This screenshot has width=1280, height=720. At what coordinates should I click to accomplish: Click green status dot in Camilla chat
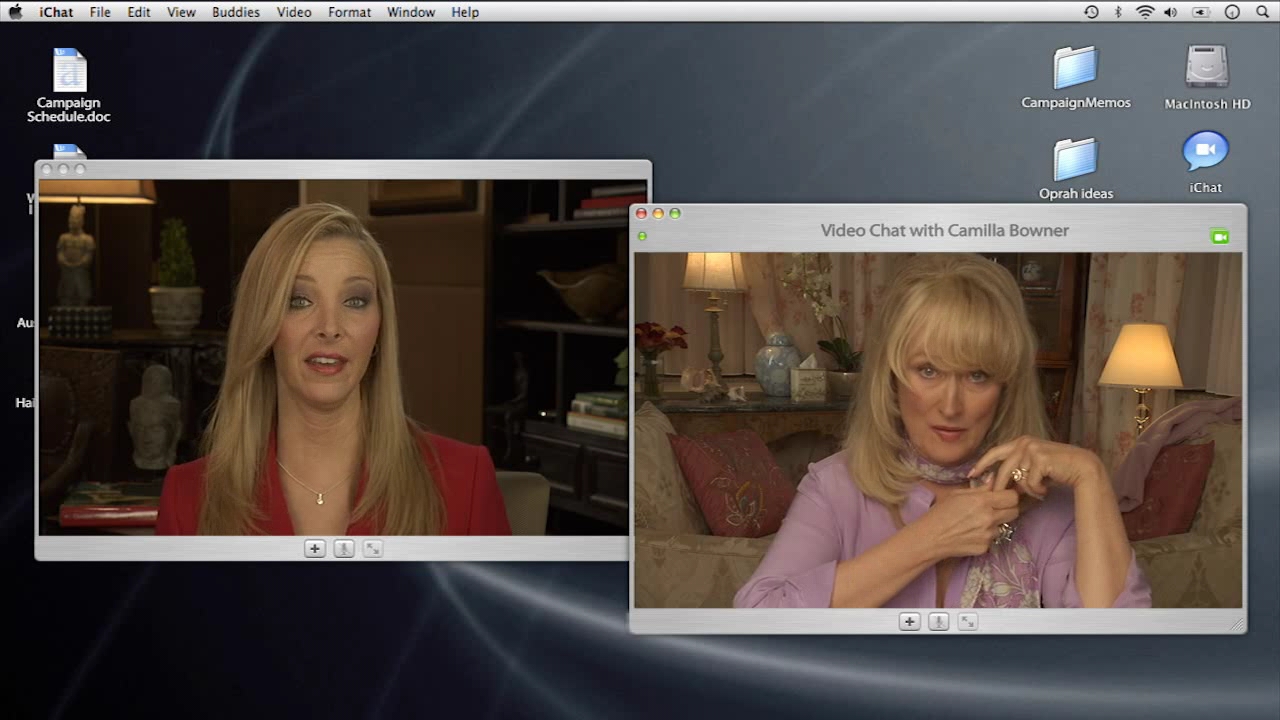[642, 236]
